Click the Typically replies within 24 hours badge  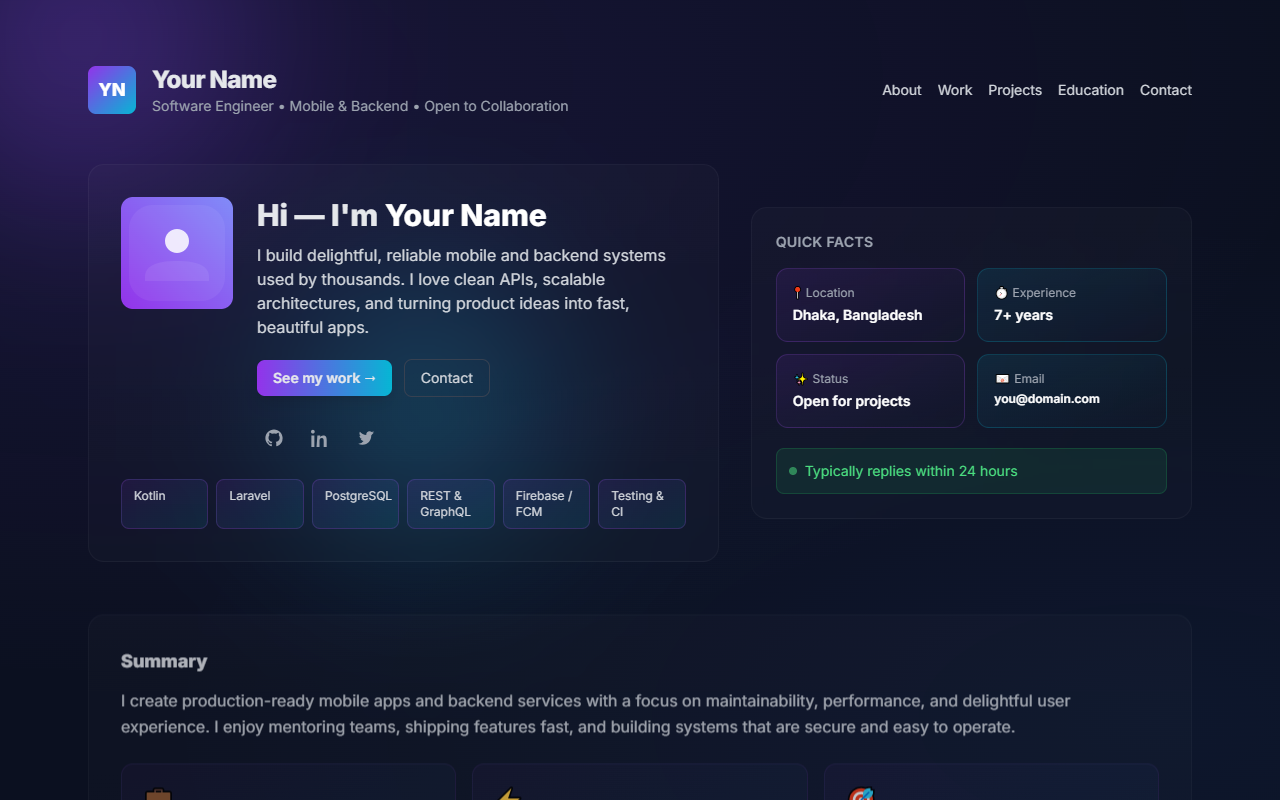[971, 471]
